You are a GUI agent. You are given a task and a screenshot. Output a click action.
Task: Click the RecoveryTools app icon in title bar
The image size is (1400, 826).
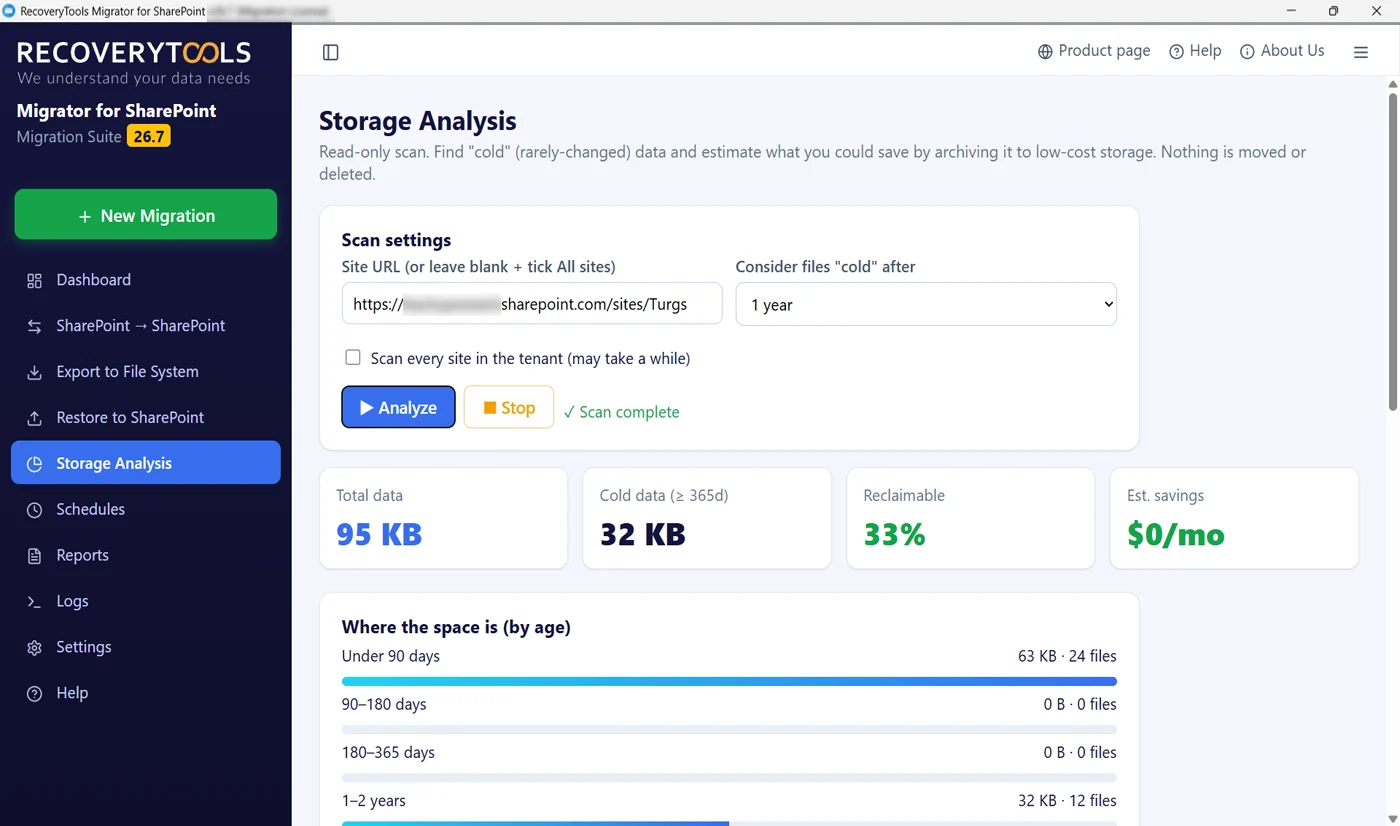10,10
